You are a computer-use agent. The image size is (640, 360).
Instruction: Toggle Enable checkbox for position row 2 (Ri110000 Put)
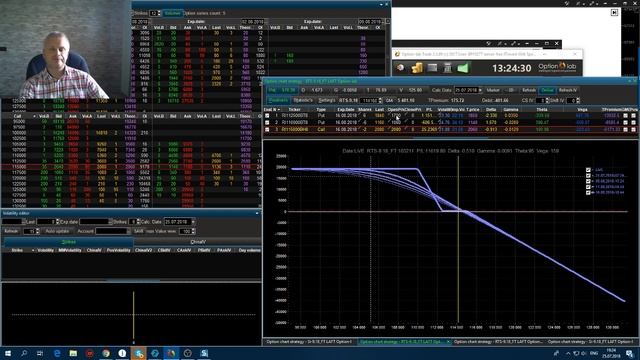[x=267, y=122]
